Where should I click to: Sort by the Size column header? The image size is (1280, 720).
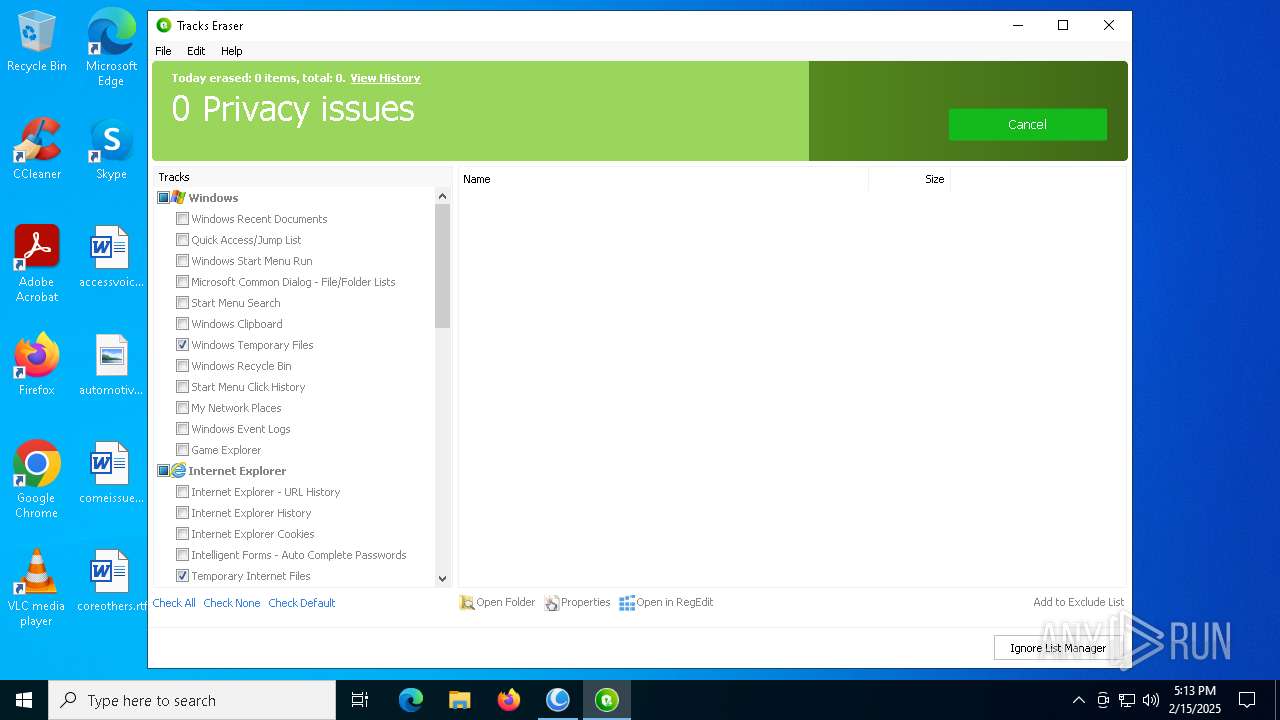[909, 179]
